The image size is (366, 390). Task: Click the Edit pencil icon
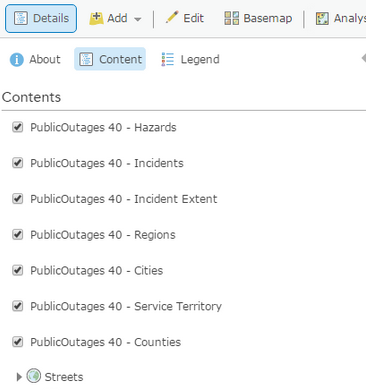(172, 17)
